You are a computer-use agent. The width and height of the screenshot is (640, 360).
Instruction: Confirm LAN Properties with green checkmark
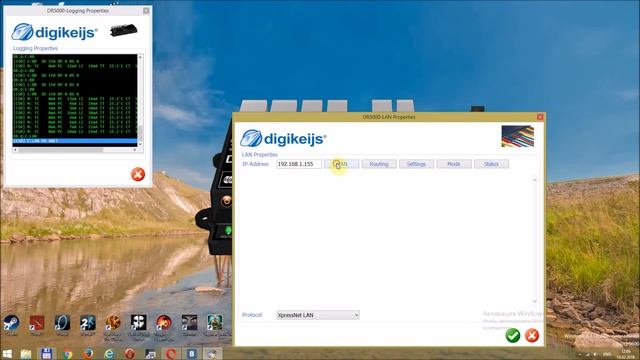coord(513,336)
